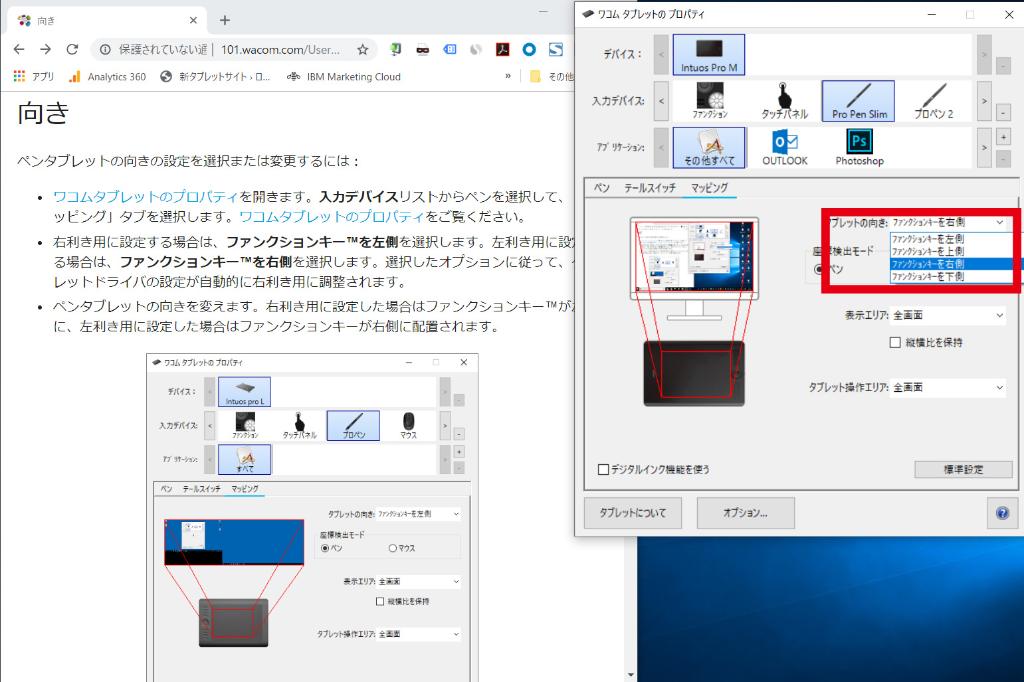Open the その他 bookmarks folder
Screen dimensions: 1024x682
pyautogui.click(x=551, y=76)
